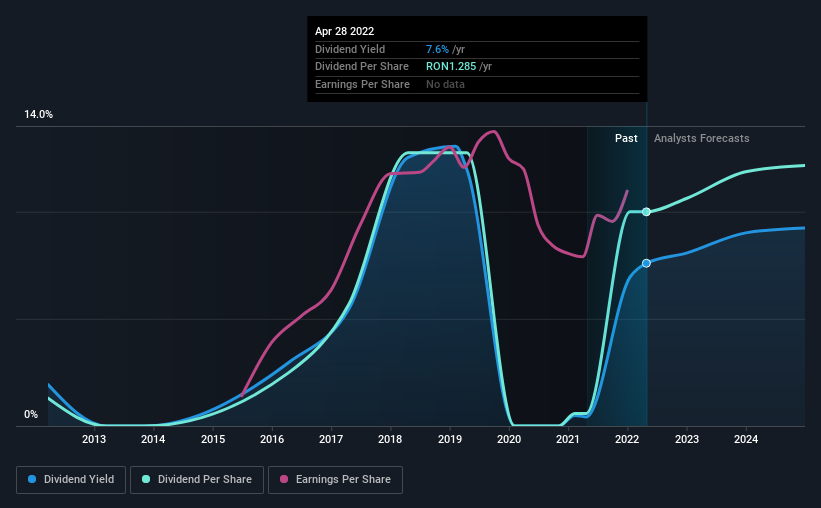The image size is (821, 508).
Task: Toggle the Earnings Per Share legend button
Action: point(335,480)
